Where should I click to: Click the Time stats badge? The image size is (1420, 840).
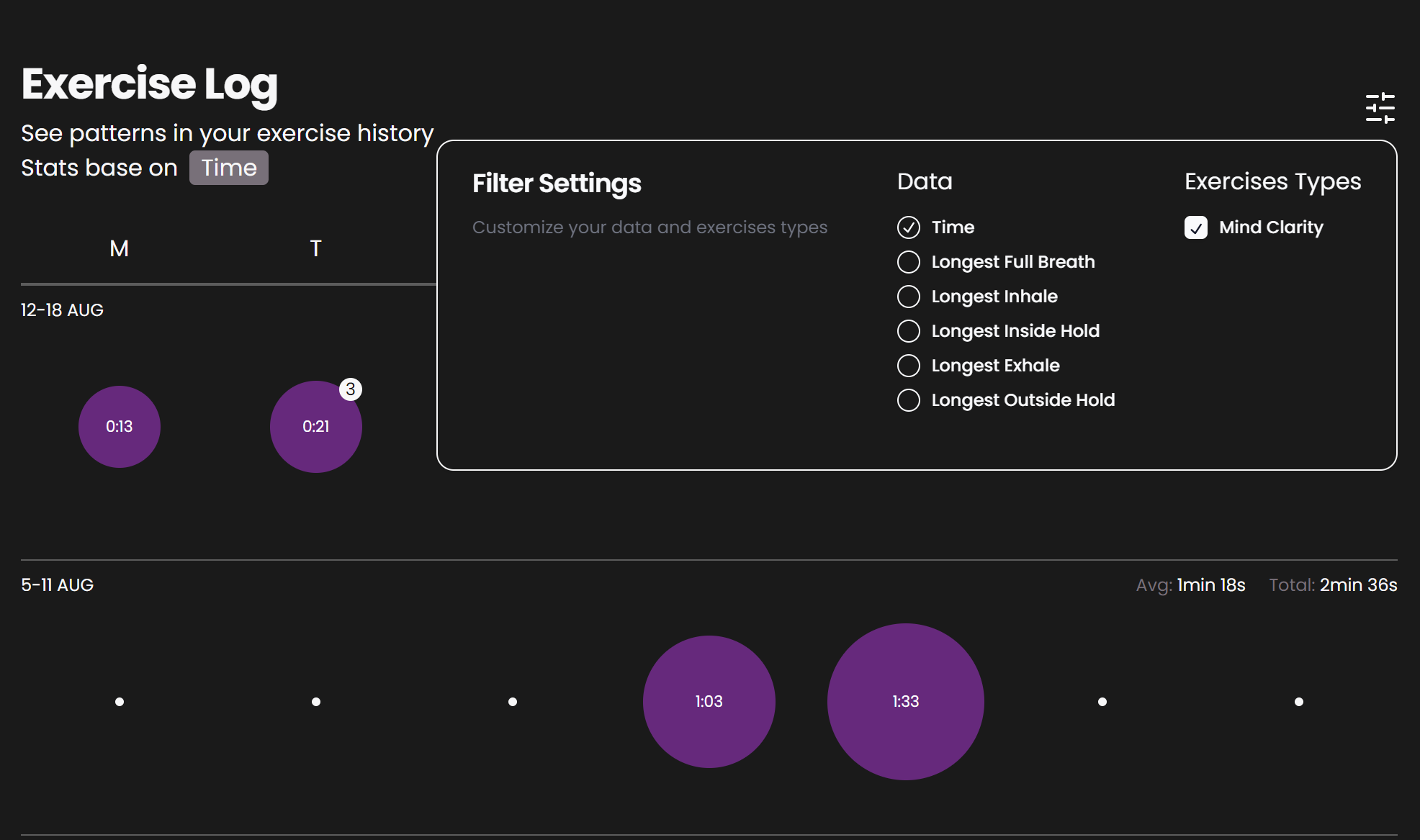point(229,168)
